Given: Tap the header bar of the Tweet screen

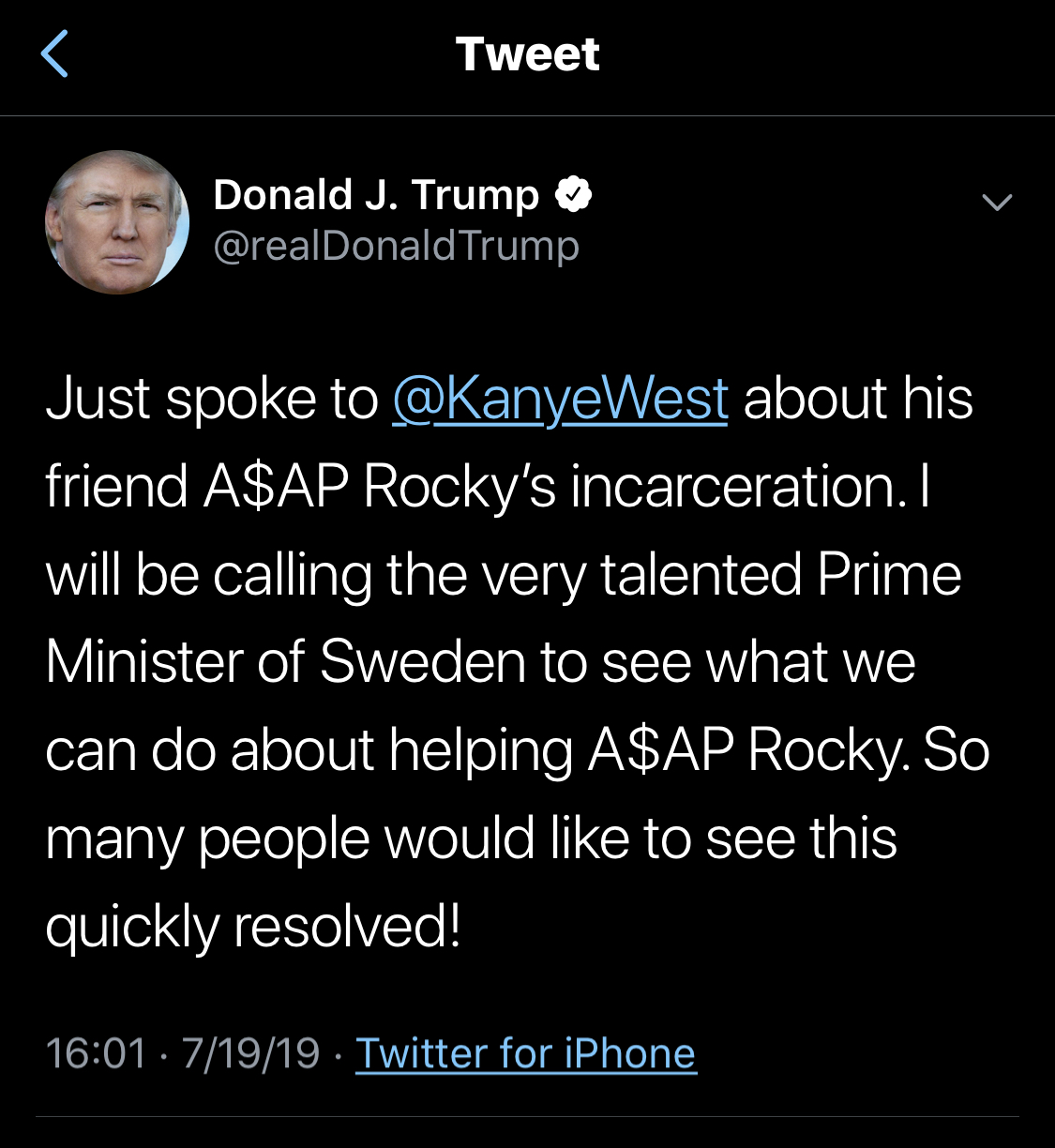Looking at the screenshot, I should pos(527,56).
